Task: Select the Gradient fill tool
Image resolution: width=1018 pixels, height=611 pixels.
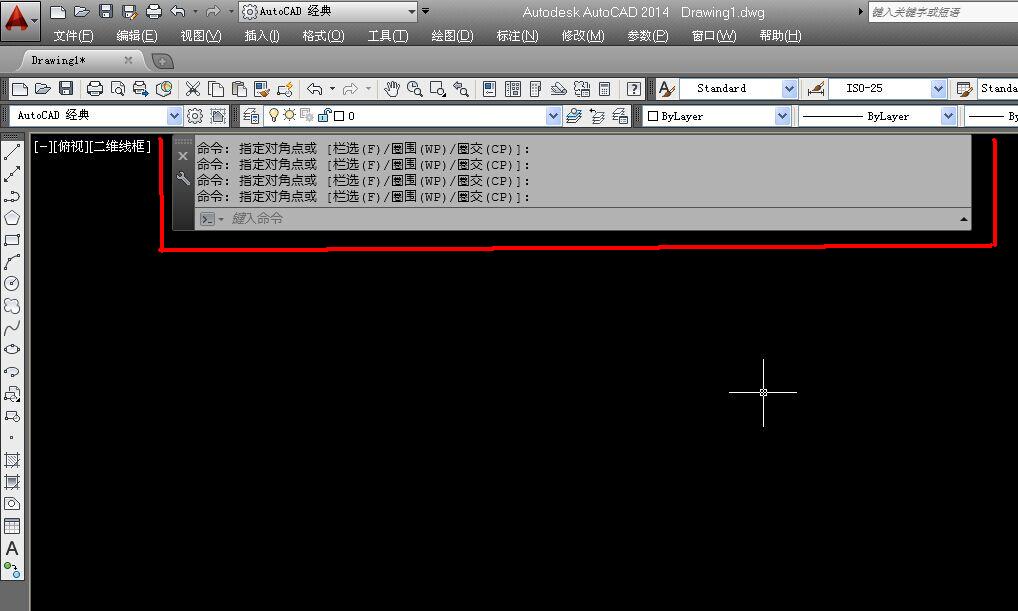Action: (12, 482)
